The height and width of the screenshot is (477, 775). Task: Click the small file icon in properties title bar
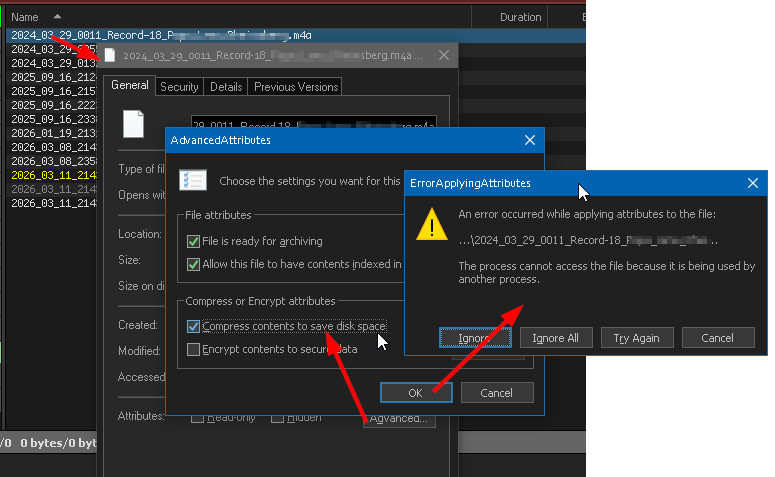pos(111,56)
